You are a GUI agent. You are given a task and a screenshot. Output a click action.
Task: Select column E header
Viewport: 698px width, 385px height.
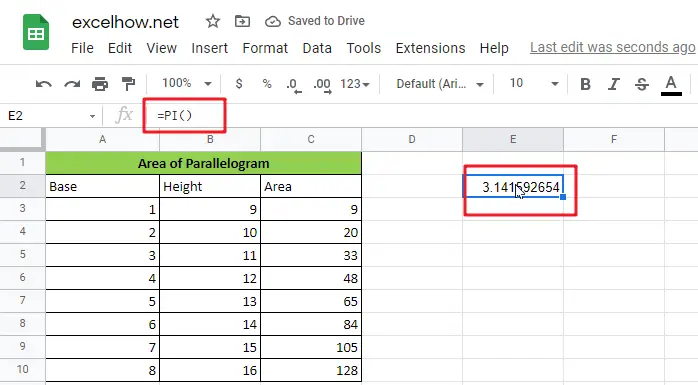(x=513, y=139)
